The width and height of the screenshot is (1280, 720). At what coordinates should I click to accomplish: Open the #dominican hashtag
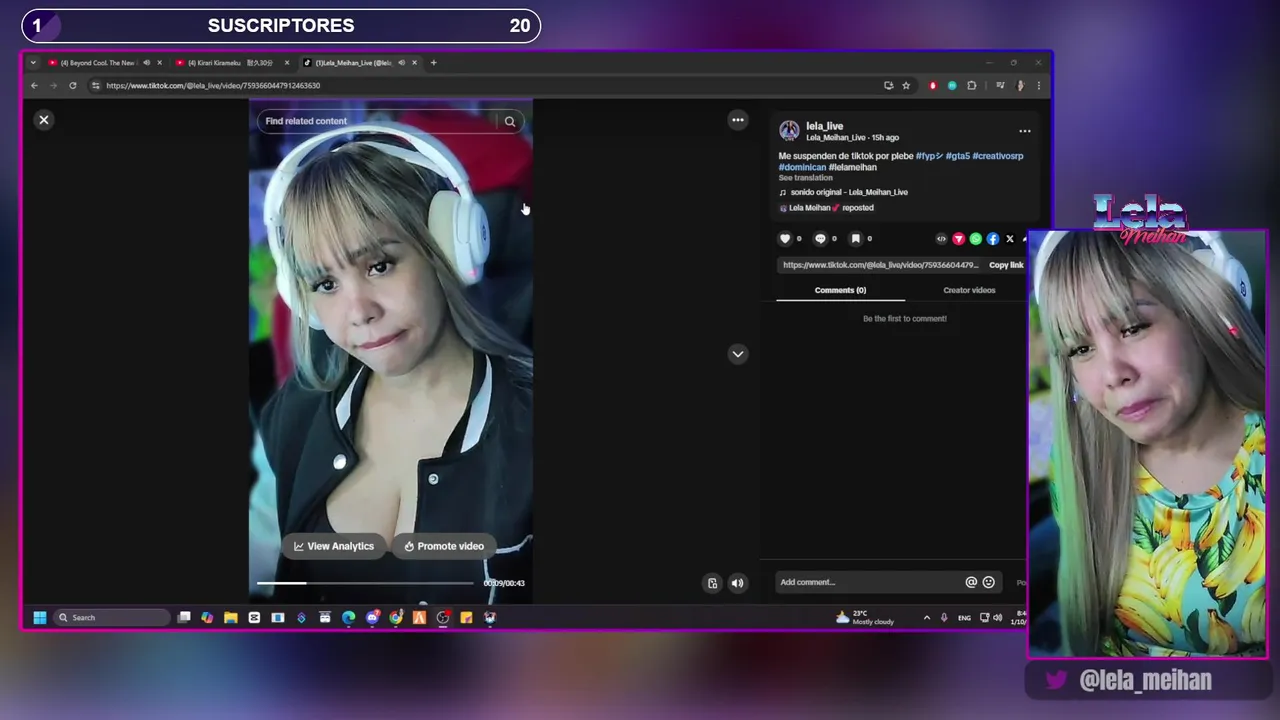(802, 167)
